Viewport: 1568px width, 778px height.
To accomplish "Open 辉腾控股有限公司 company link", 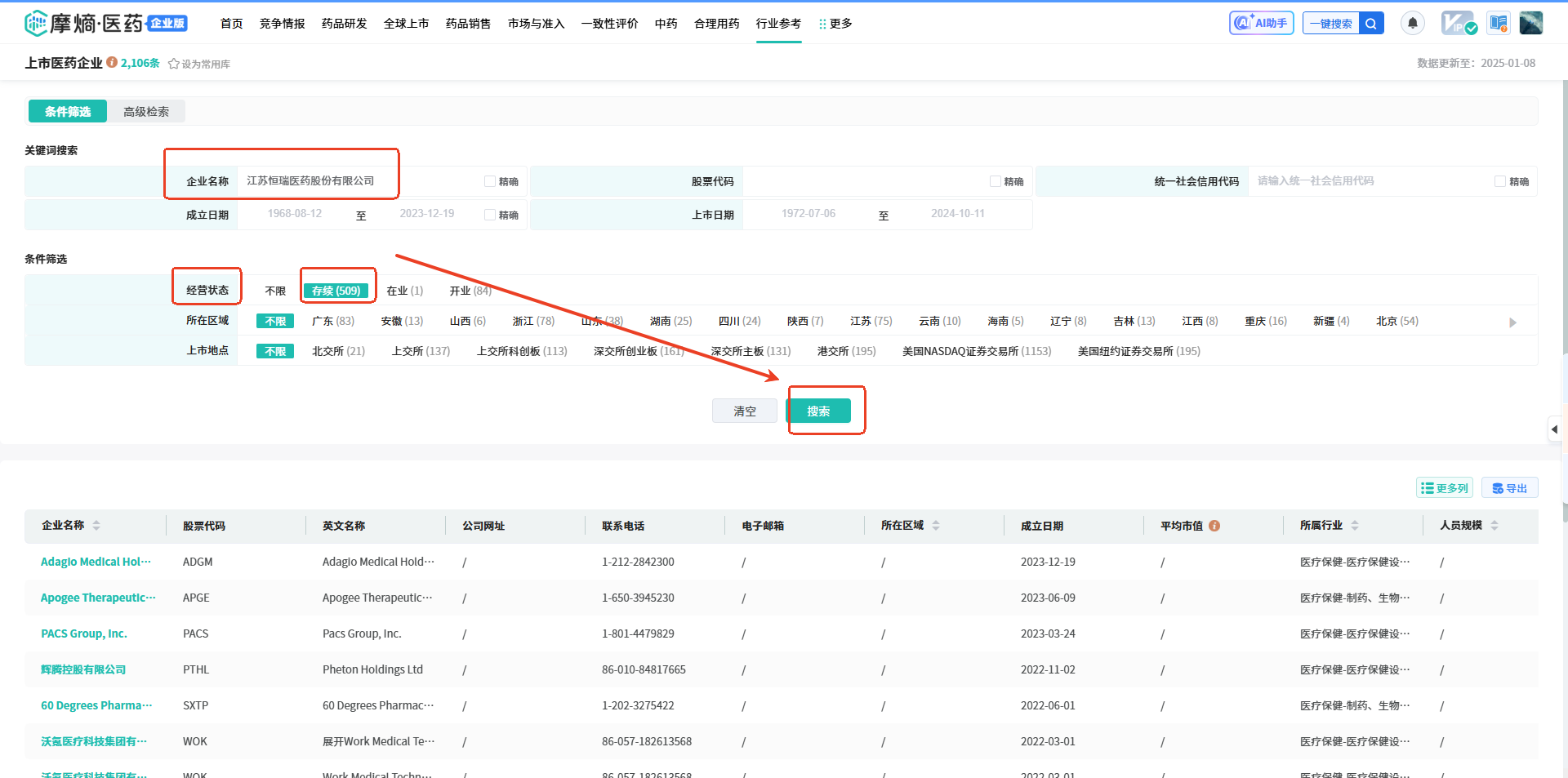I will (x=83, y=669).
